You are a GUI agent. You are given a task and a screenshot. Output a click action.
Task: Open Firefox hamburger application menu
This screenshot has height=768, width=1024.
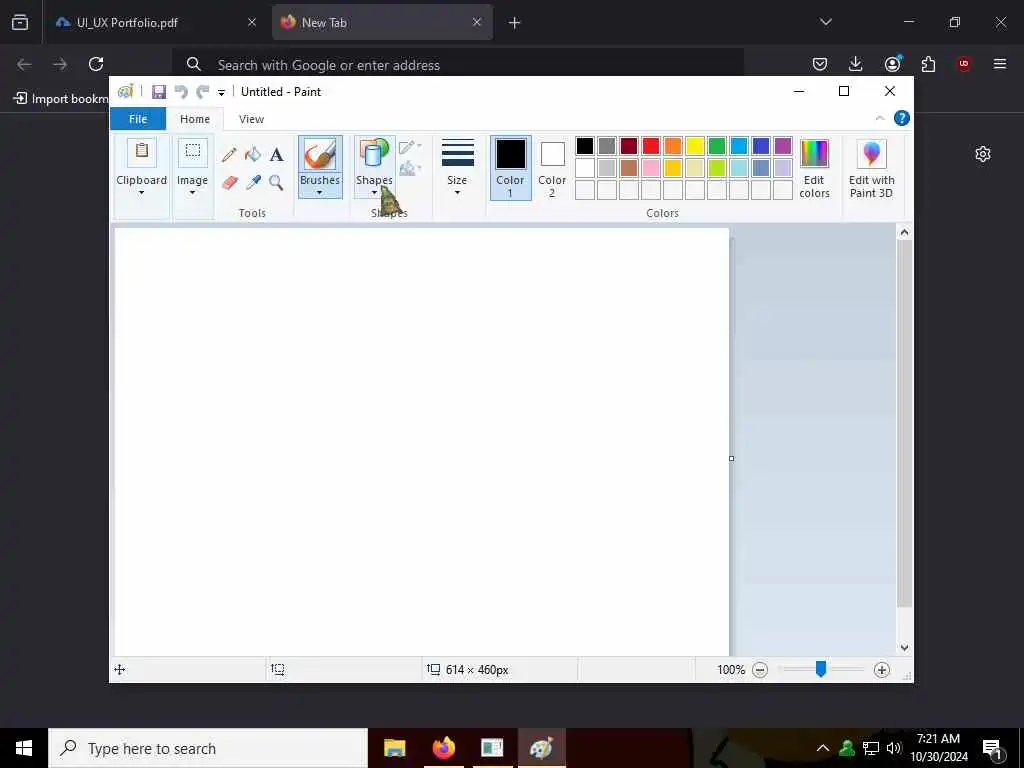pos(1000,64)
